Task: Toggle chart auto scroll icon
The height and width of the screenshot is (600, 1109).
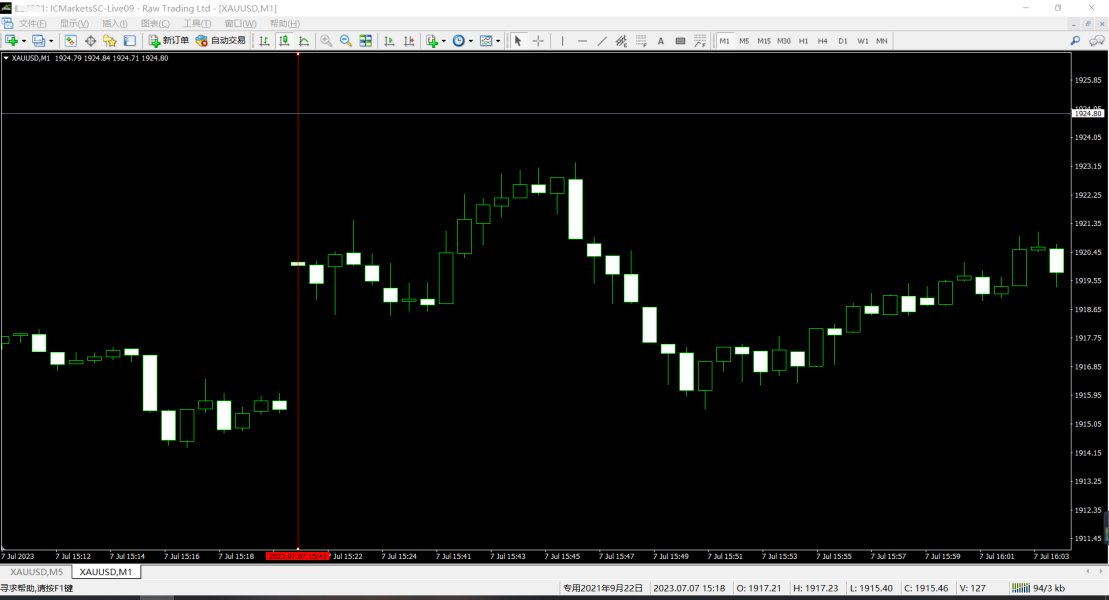Action: click(x=389, y=41)
